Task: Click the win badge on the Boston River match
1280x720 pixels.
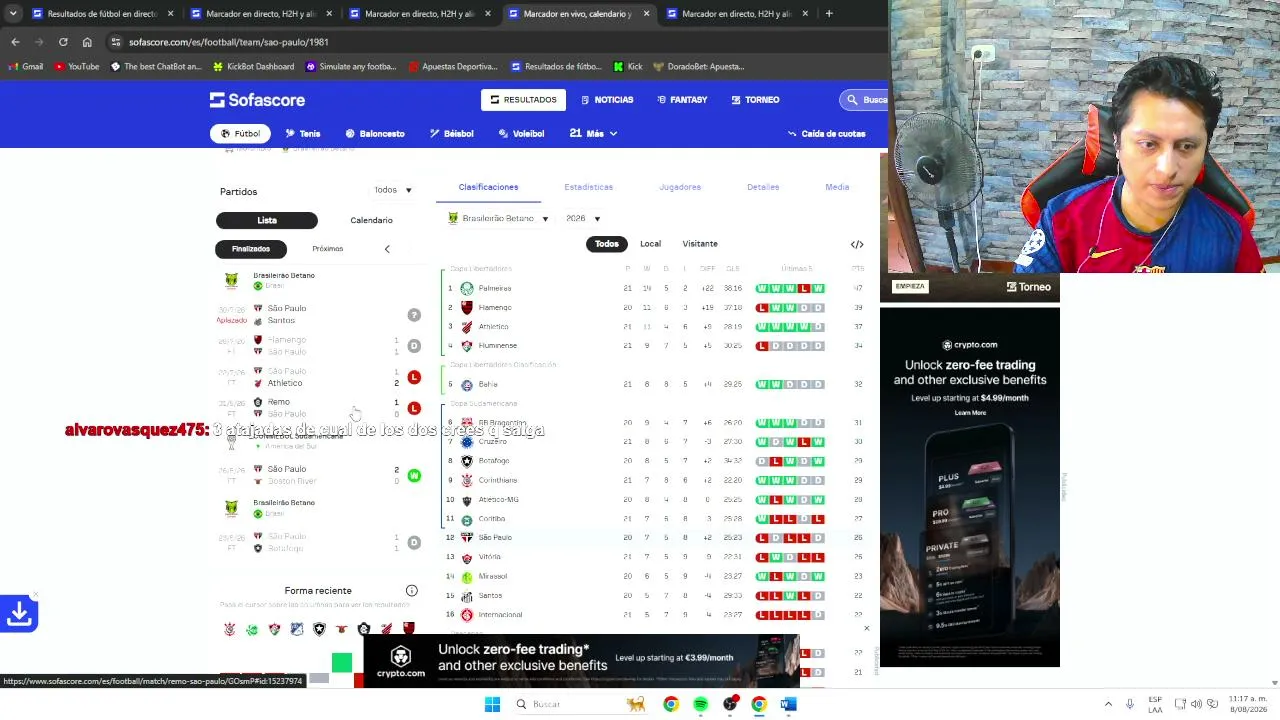Action: [x=414, y=475]
